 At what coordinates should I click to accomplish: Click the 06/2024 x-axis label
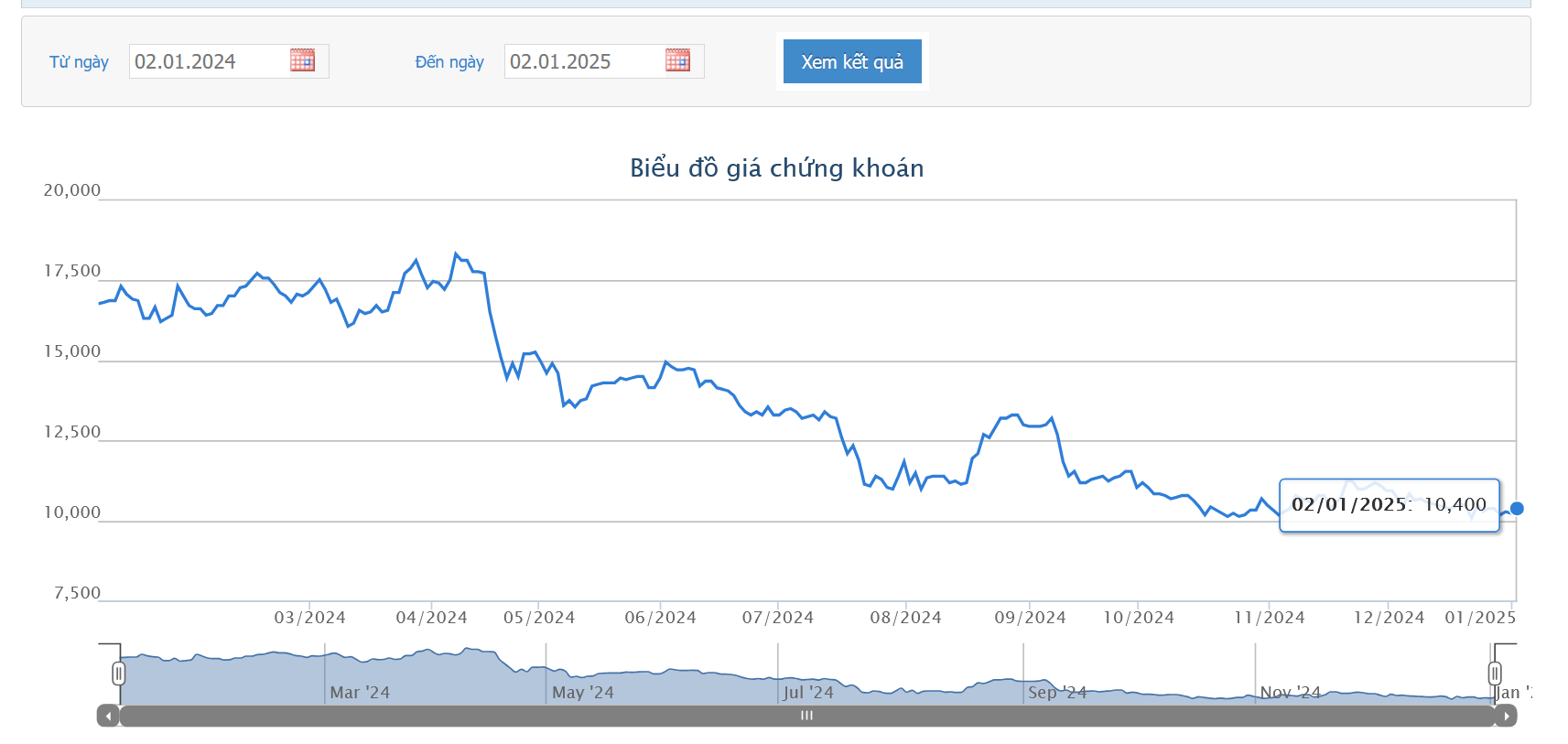tap(660, 618)
